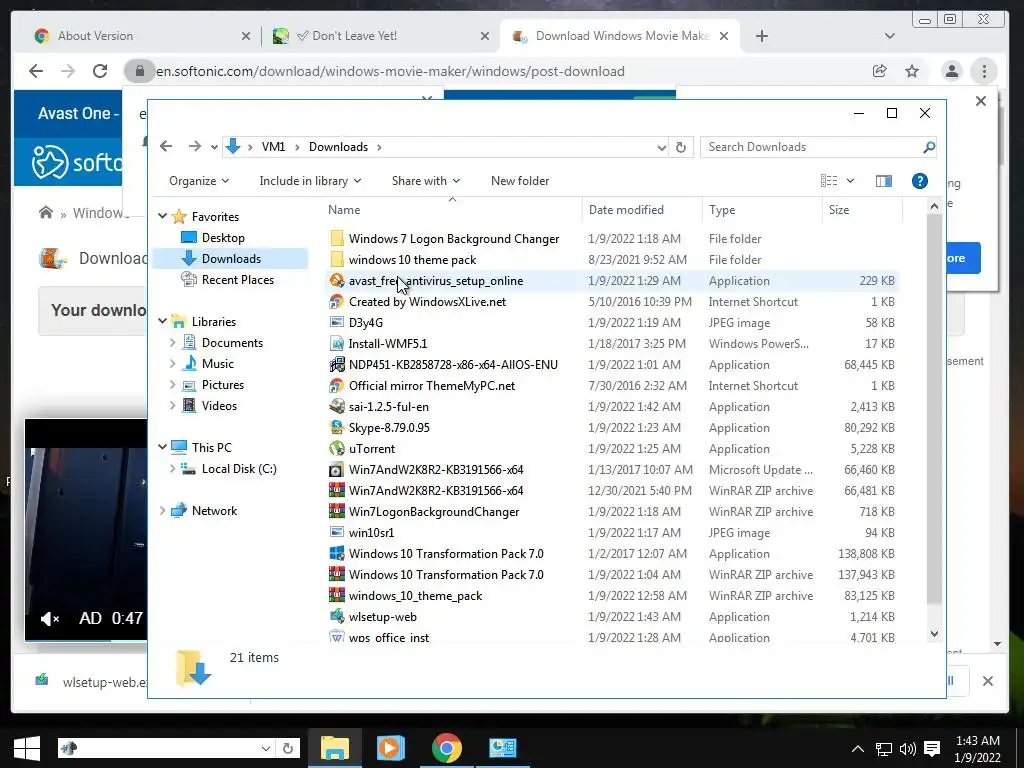The height and width of the screenshot is (768, 1024).
Task: Select the windows 10 theme pack folder icon
Action: [x=337, y=259]
